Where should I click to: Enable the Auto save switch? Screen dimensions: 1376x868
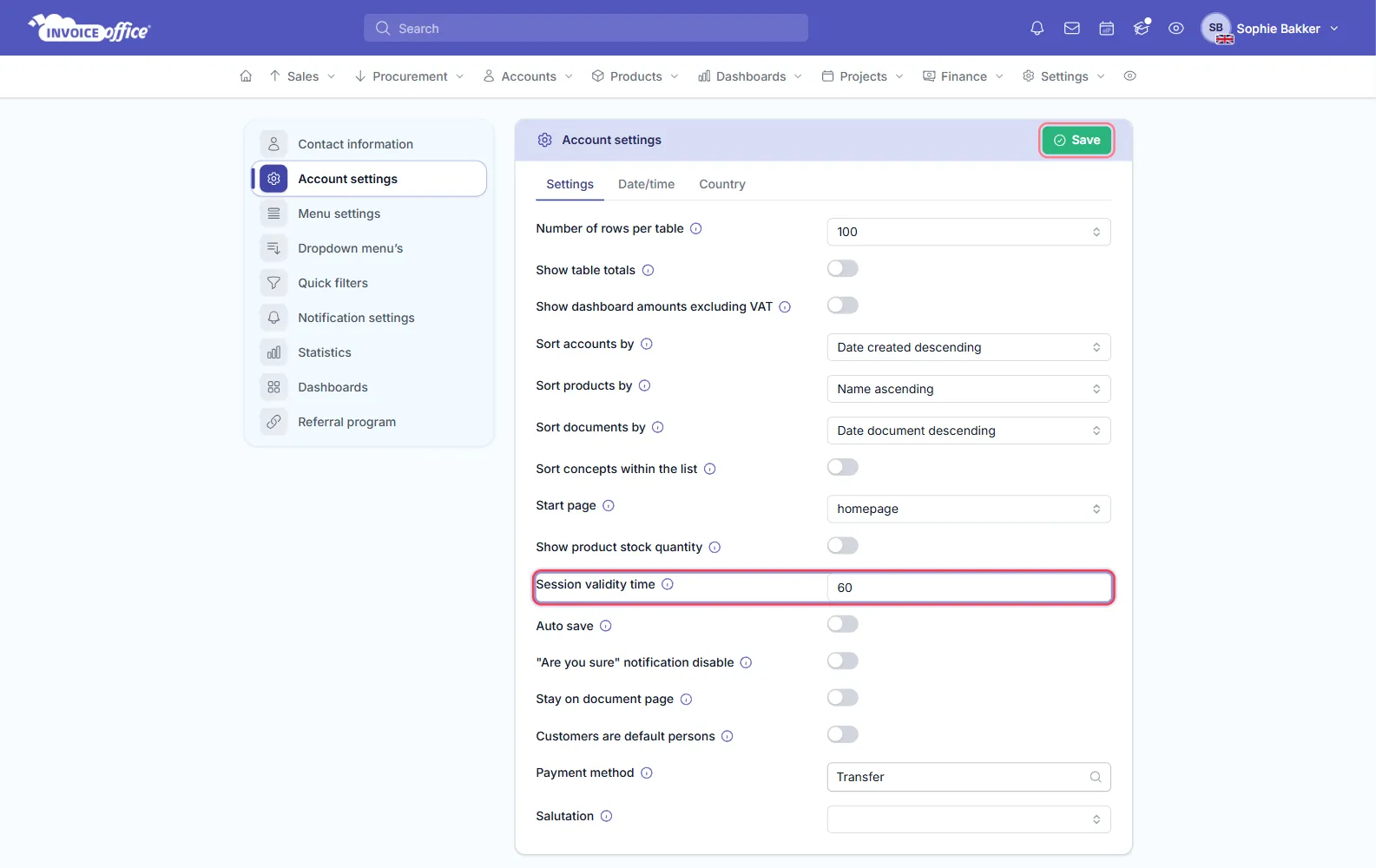coord(843,625)
